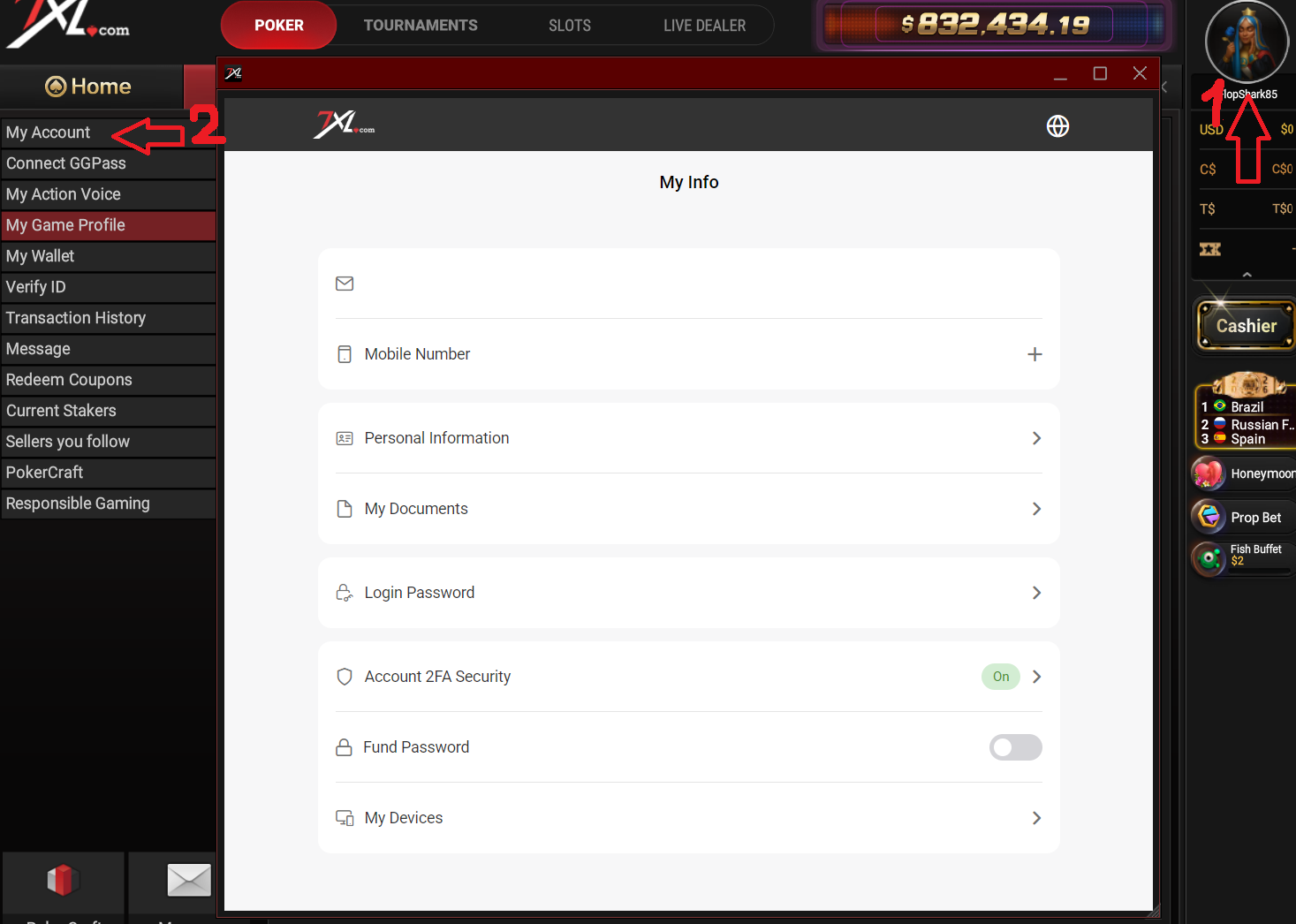The height and width of the screenshot is (924, 1296).
Task: Open Verify ID menu item
Action: pyautogui.click(x=109, y=287)
